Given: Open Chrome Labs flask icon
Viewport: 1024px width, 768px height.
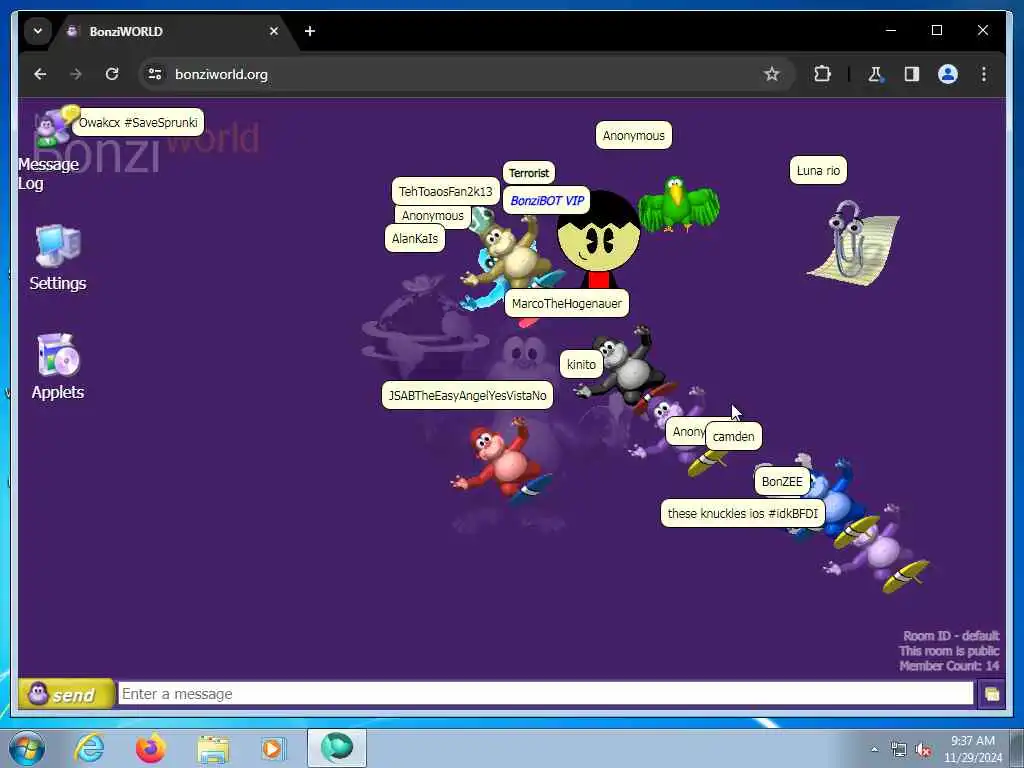Looking at the screenshot, I should [875, 74].
